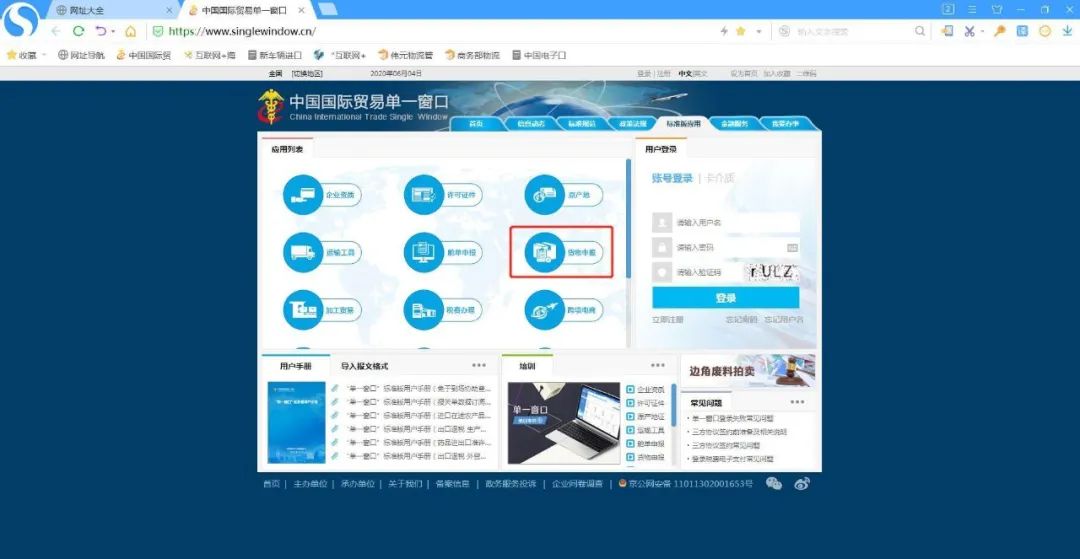
Task: Select the 首页 navigation tab
Action: click(476, 124)
